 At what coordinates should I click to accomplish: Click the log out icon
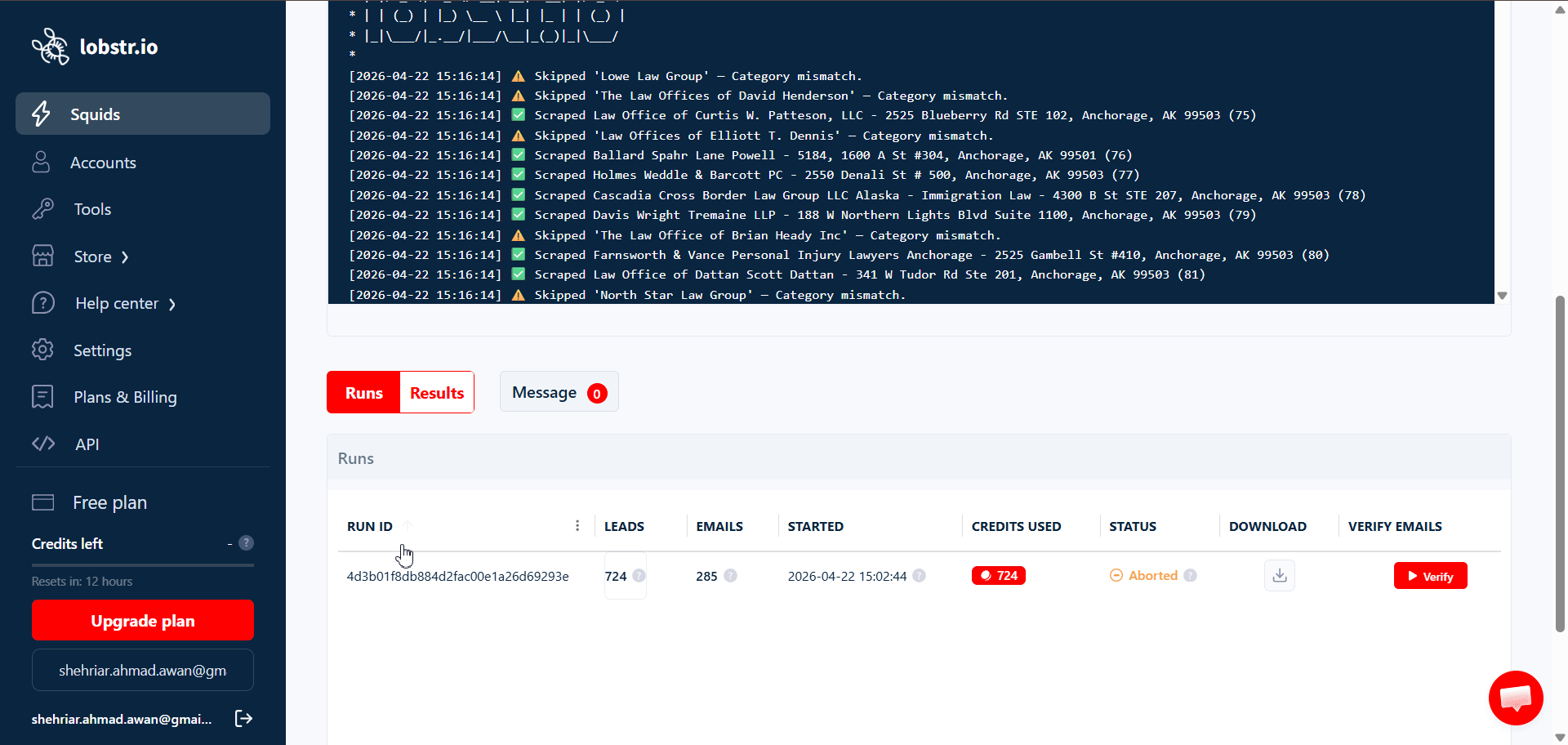[x=243, y=718]
